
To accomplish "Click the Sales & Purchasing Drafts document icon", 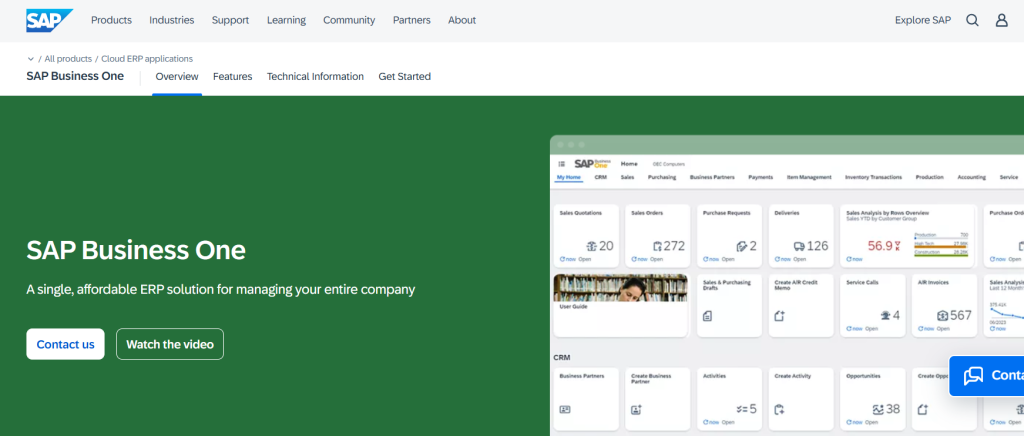I will [x=707, y=316].
